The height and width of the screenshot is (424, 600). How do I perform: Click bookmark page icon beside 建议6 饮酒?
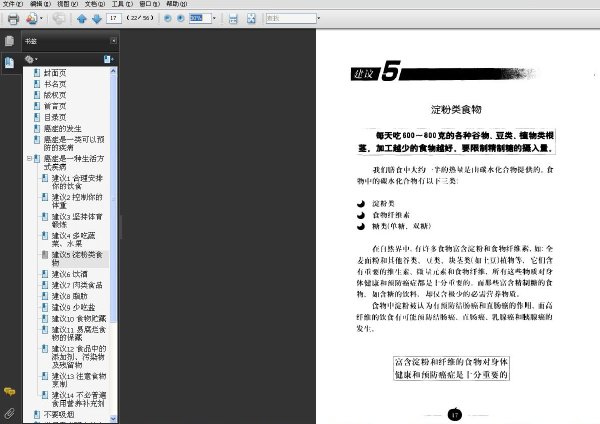(45, 274)
